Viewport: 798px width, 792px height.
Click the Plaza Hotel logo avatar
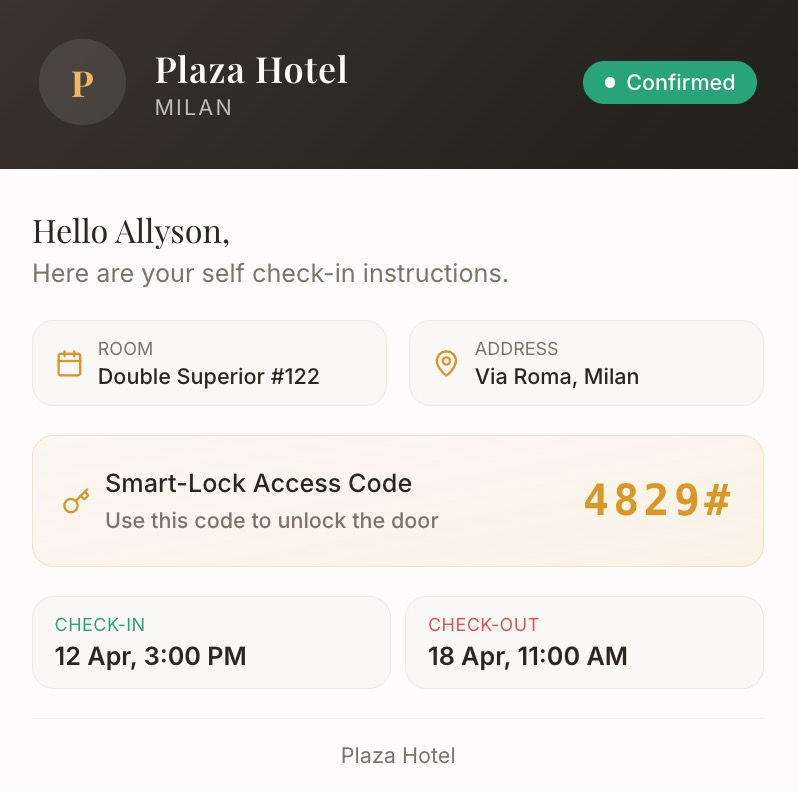[82, 82]
